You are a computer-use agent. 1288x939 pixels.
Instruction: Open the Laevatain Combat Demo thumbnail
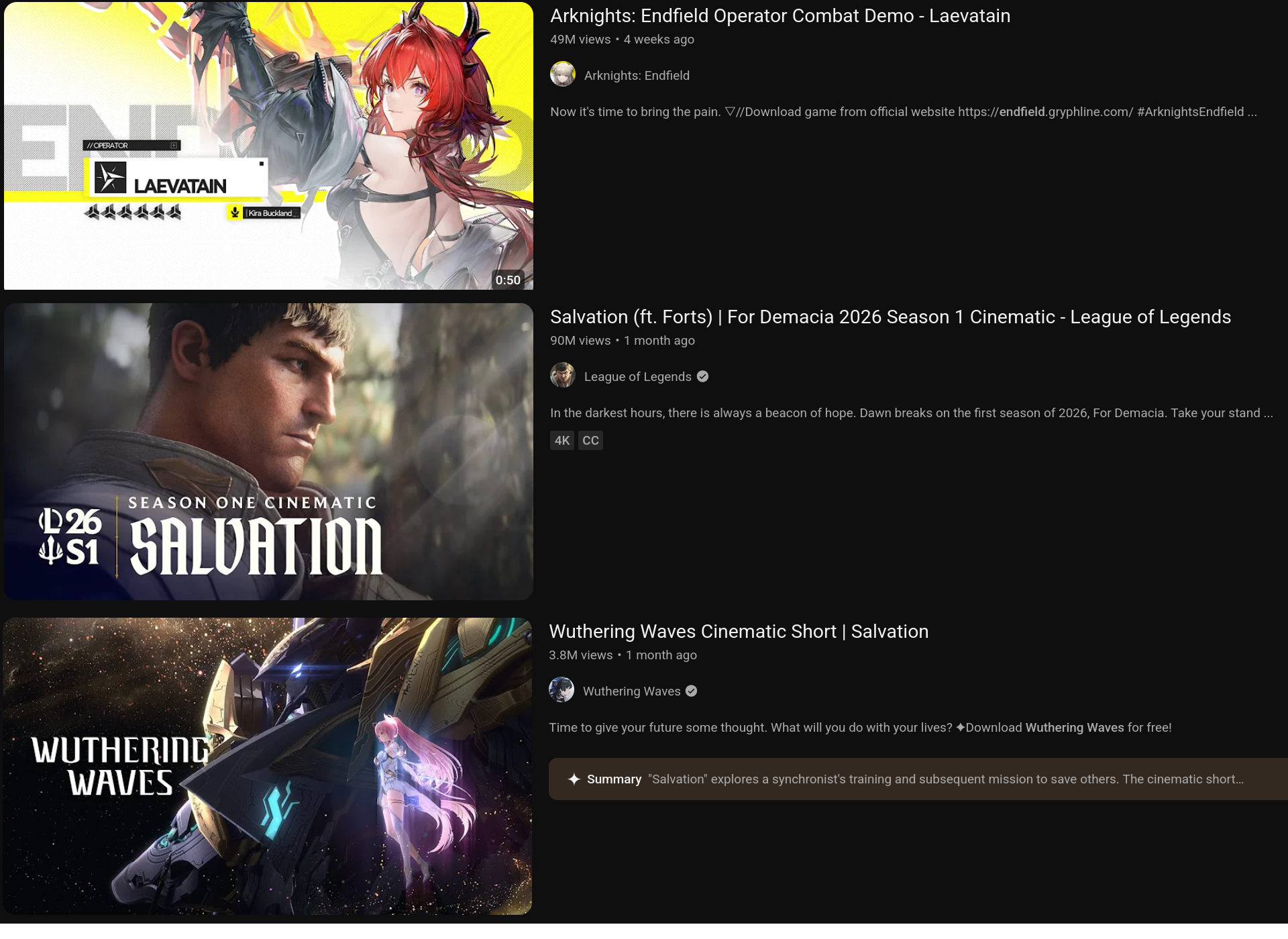pyautogui.click(x=268, y=146)
